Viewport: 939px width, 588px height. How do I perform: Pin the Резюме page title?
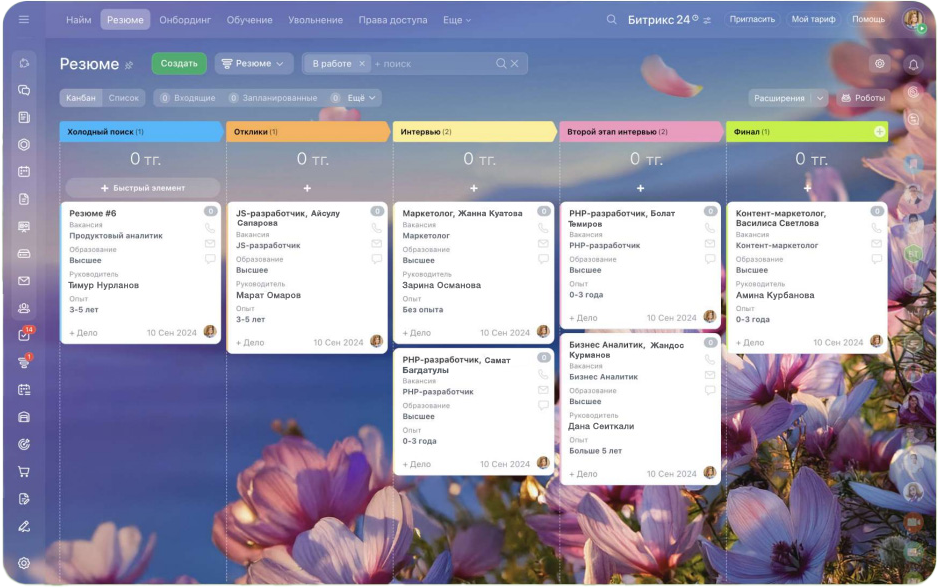[x=128, y=65]
